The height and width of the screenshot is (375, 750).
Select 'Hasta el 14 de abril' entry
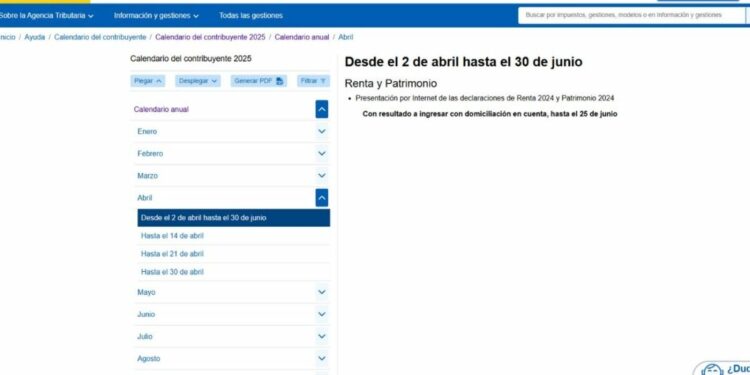click(172, 236)
